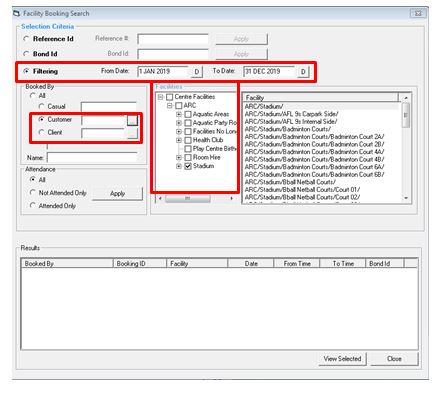The image size is (437, 394).
Task: Click the Client lookup browse button
Action: tap(132, 133)
